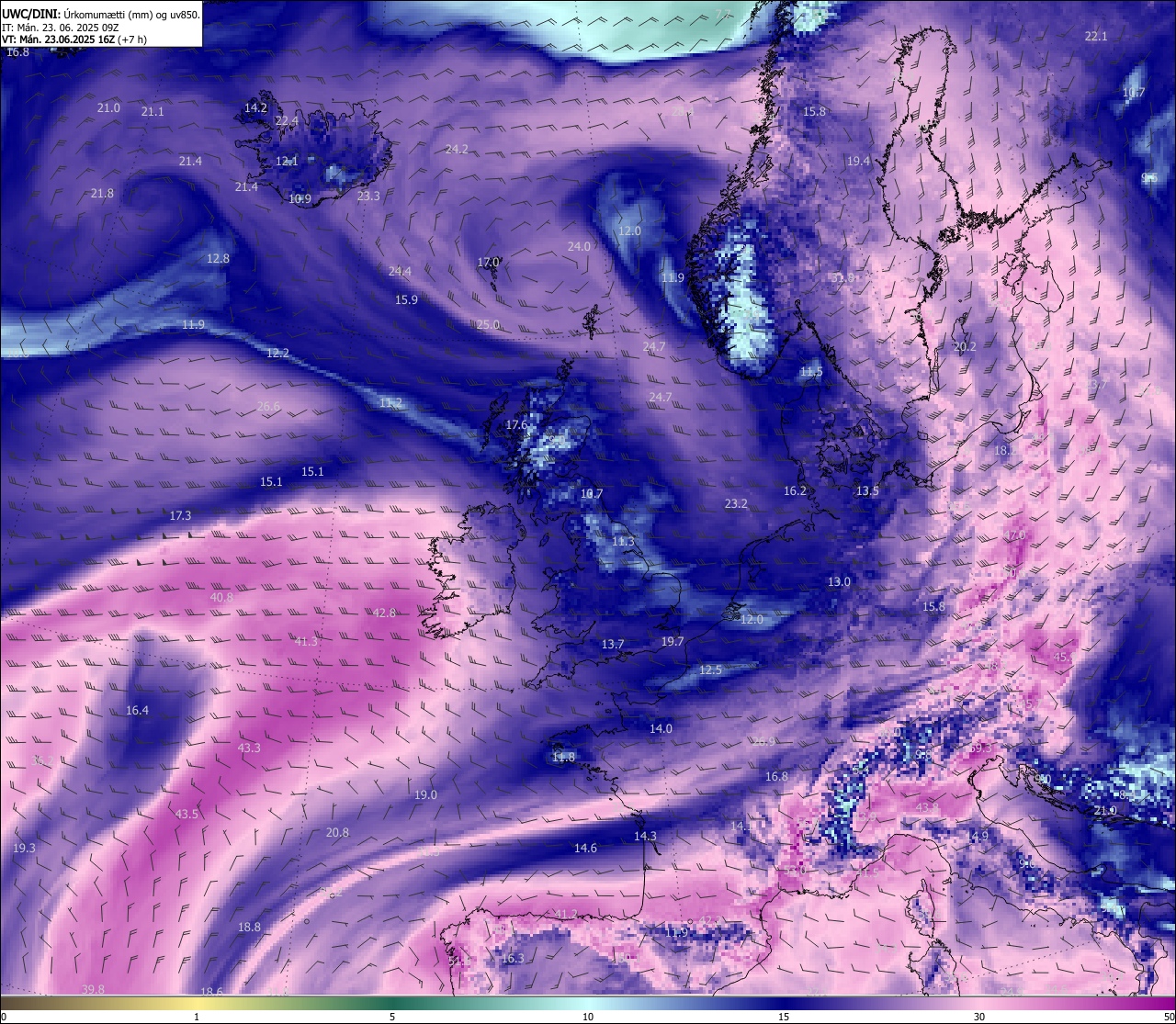
Task: Click the 24.0 value west of Norway
Action: [x=579, y=246]
